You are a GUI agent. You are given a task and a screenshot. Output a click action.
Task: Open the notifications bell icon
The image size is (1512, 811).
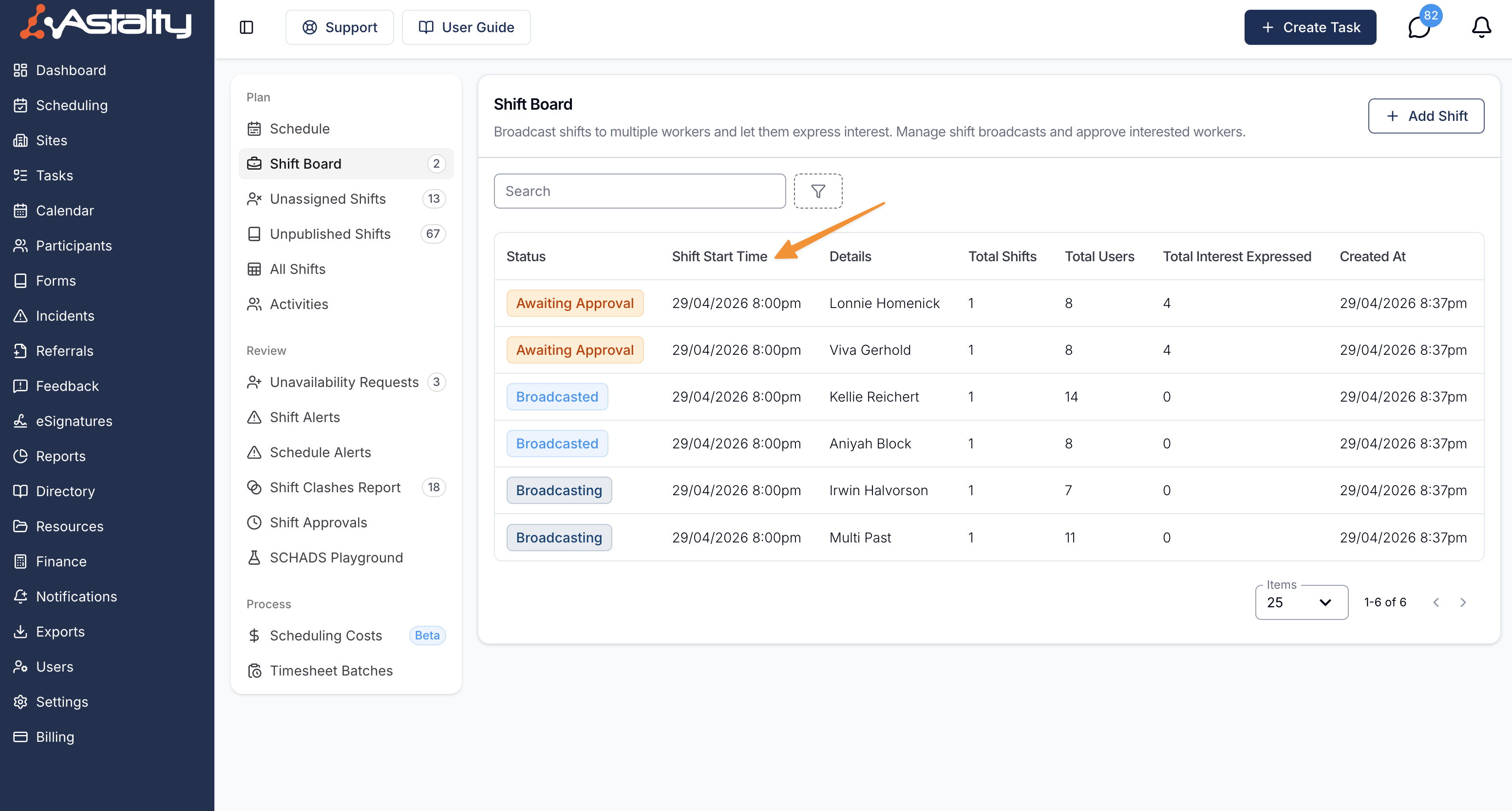[x=1481, y=27]
